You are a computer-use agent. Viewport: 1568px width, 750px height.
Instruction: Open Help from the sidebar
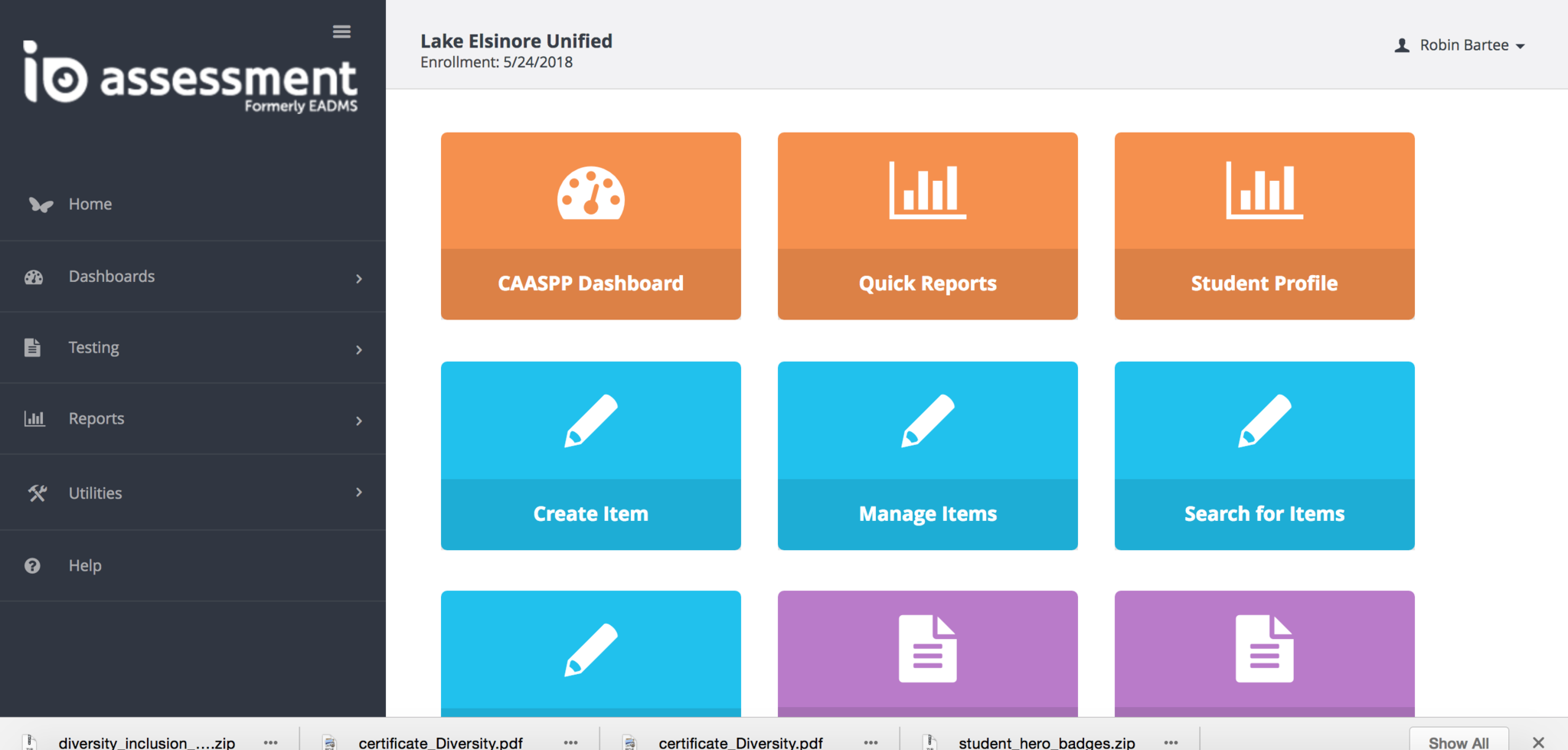pos(85,566)
